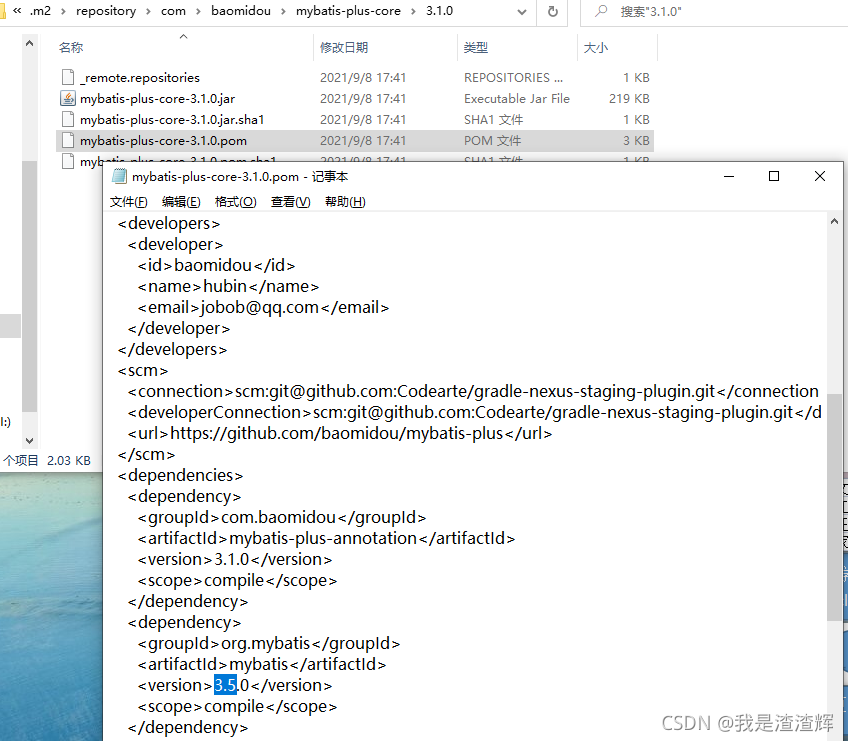Select the file mybatis-plus-core-3.1.0.pom

click(x=163, y=140)
